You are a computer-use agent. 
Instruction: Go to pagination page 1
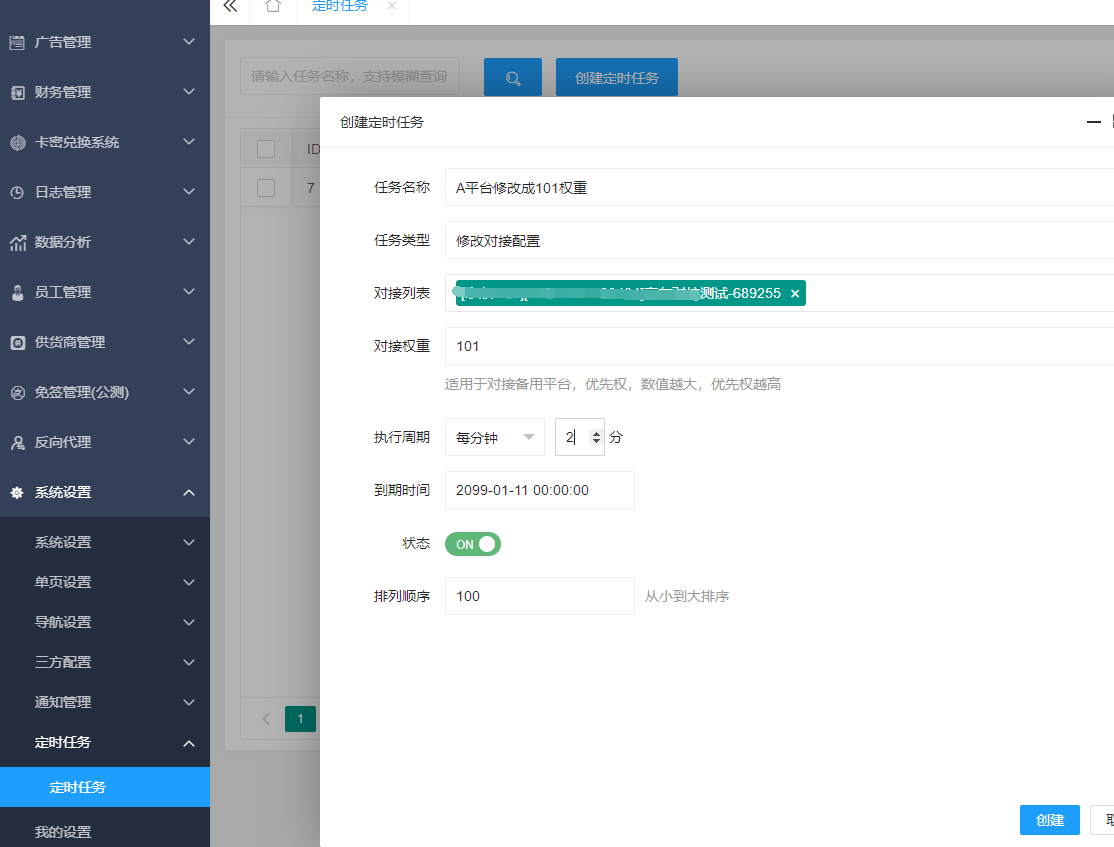point(301,719)
